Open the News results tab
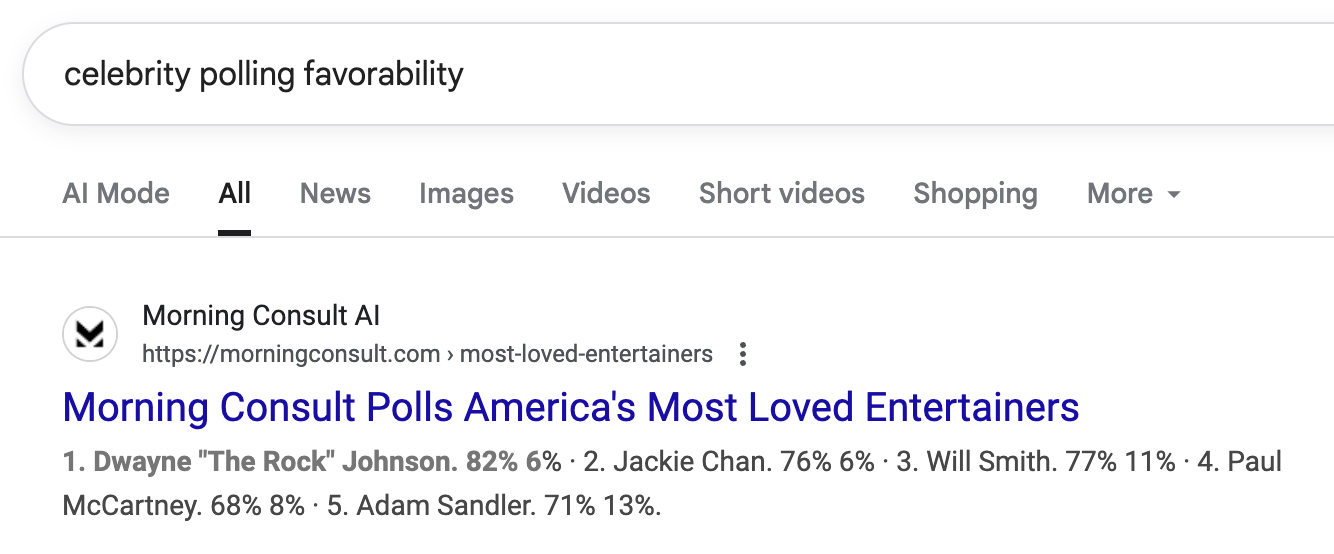The width and height of the screenshot is (1334, 554). pos(335,193)
